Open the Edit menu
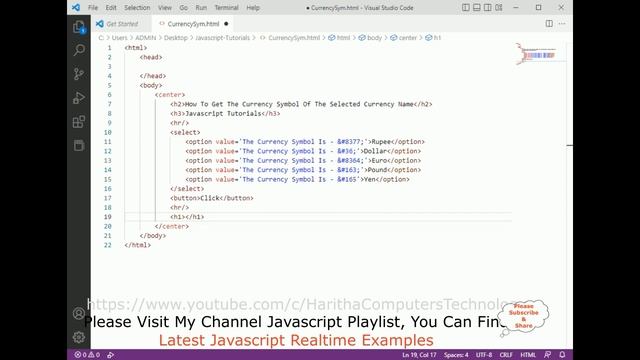The height and width of the screenshot is (360, 640). click(111, 7)
